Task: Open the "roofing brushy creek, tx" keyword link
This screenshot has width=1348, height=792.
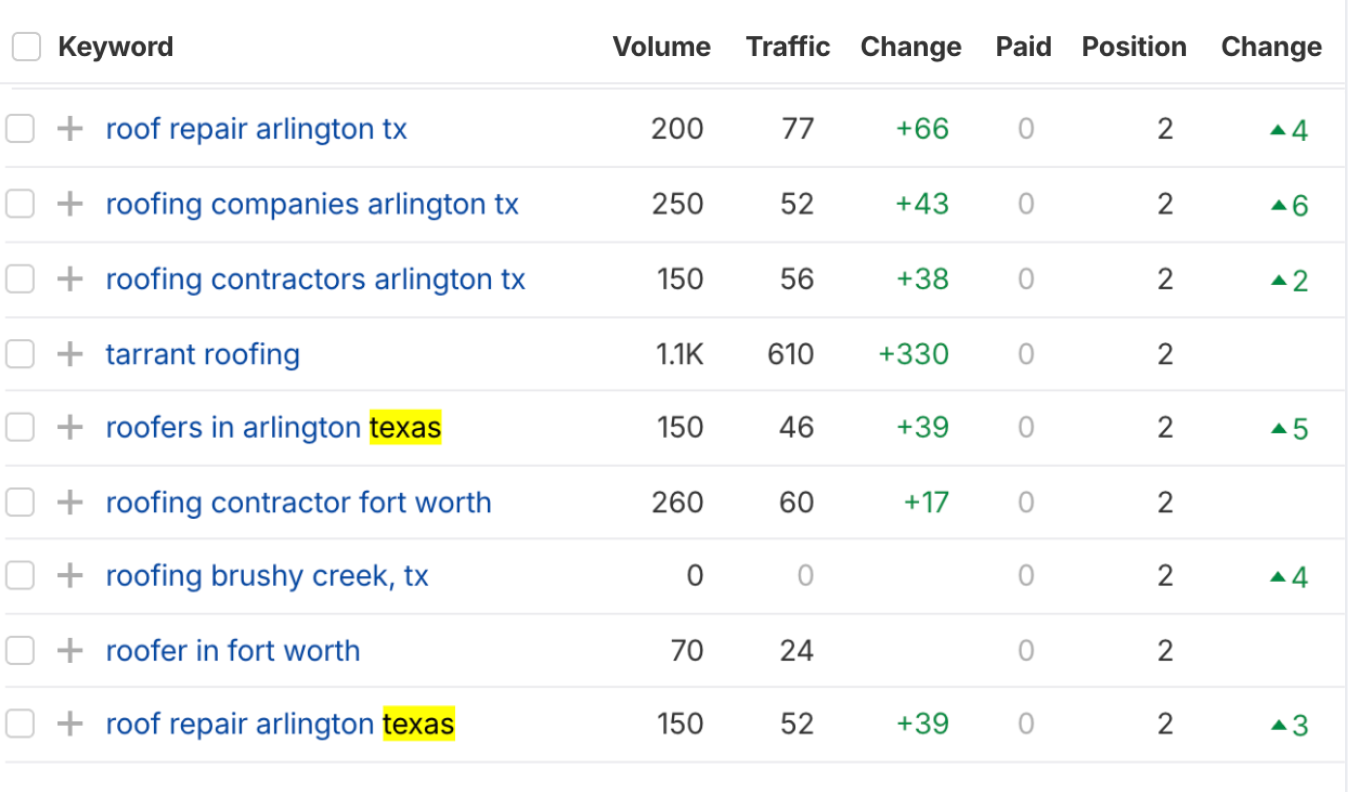Action: point(267,575)
